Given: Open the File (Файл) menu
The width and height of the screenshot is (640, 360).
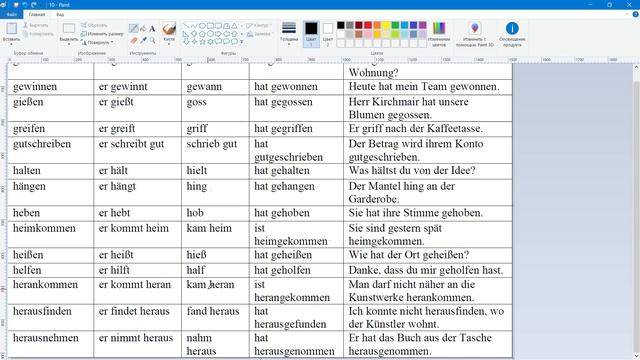Looking at the screenshot, I should (x=11, y=14).
